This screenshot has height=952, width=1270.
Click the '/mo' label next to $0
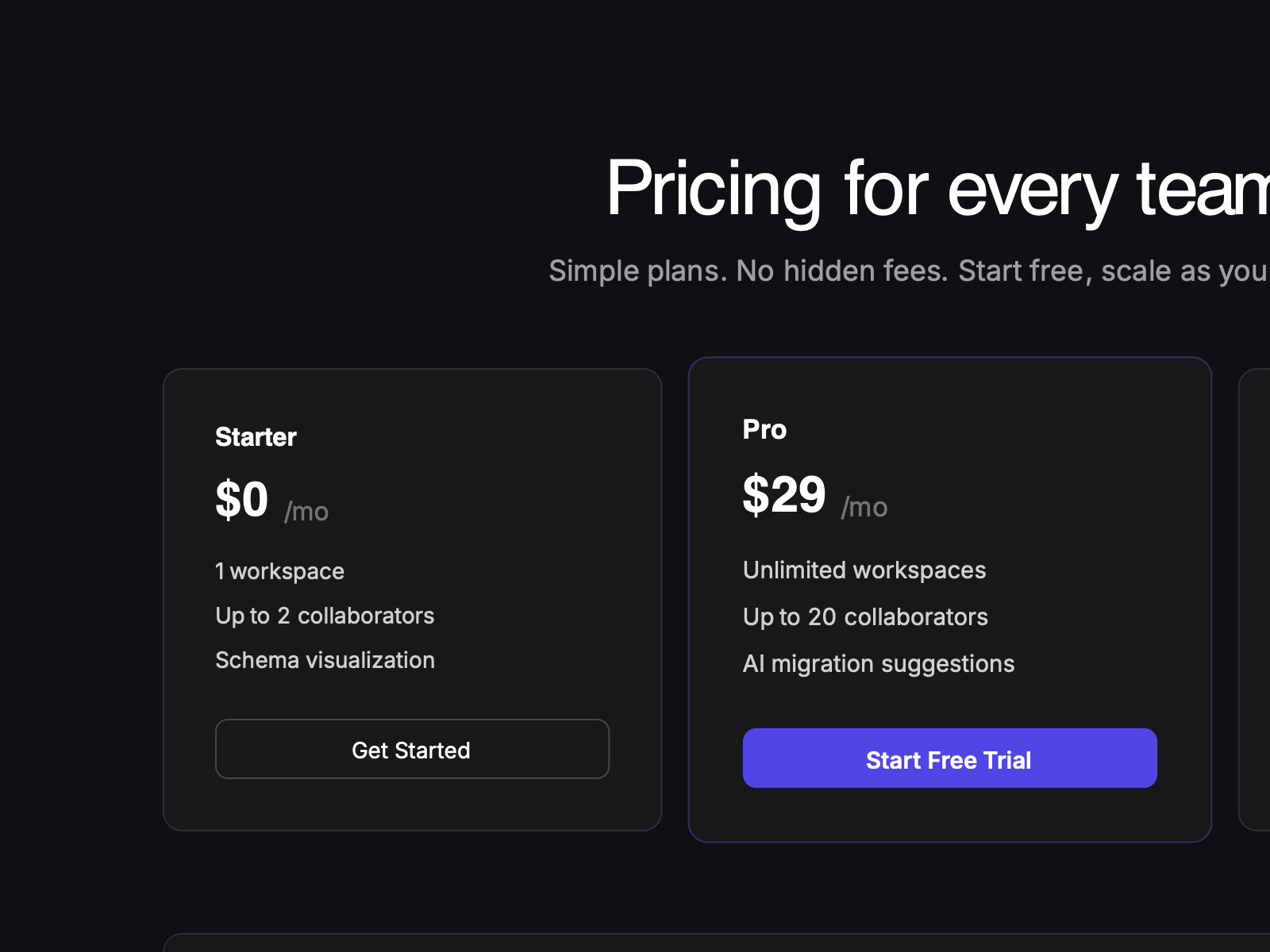click(306, 512)
